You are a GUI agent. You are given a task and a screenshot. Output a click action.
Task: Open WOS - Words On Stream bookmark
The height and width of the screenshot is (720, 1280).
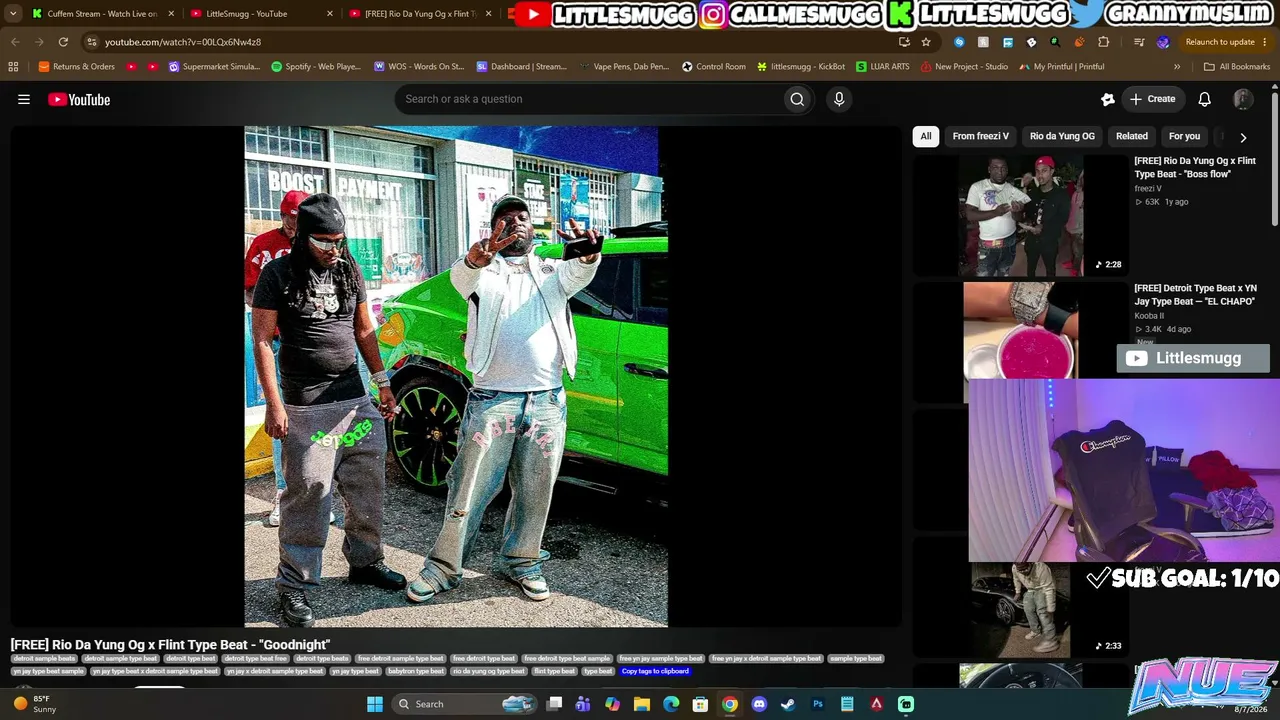point(419,67)
